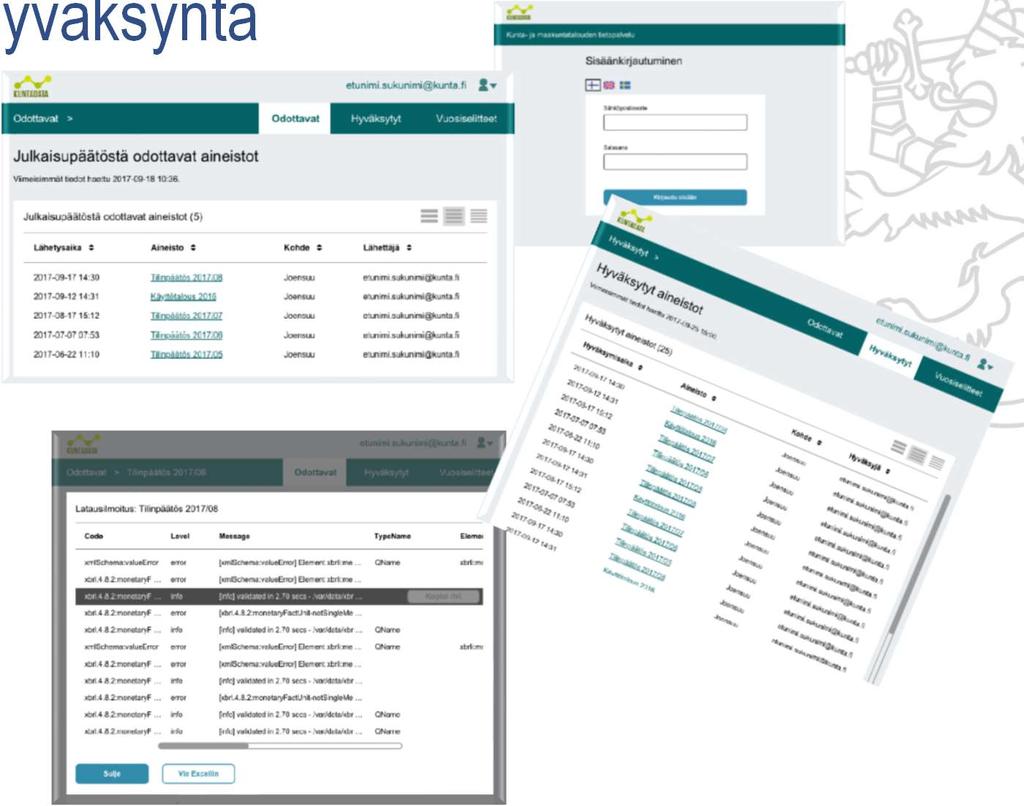Screen dimensions: 1024x806
Task: Open the Odottavat tab in the tilted Hyväksytyt window
Action: [x=825, y=329]
